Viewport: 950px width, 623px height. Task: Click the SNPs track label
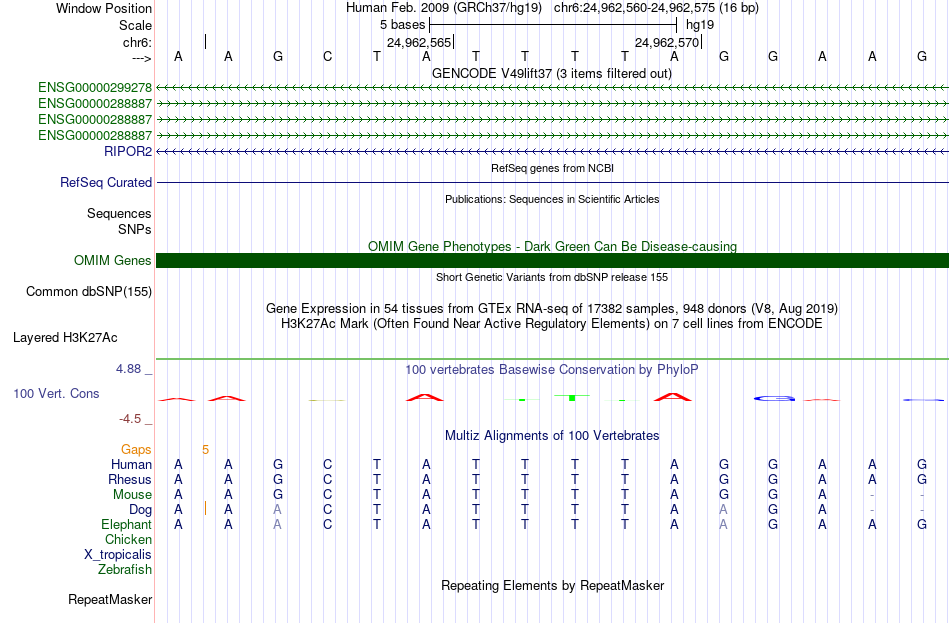coord(135,229)
